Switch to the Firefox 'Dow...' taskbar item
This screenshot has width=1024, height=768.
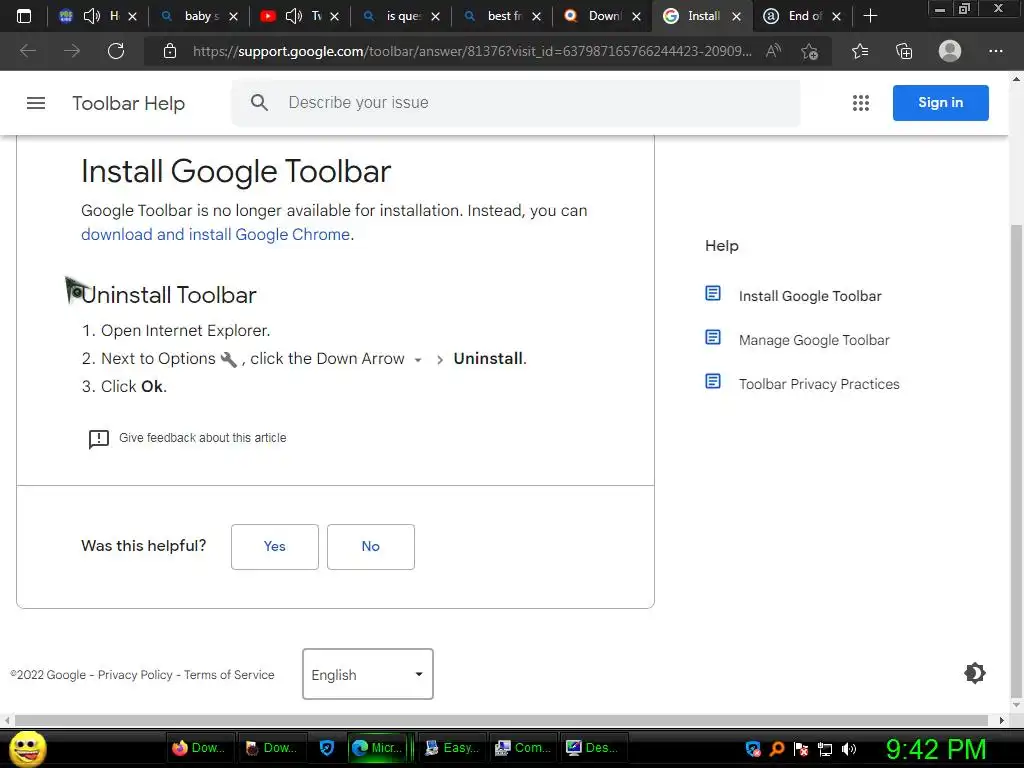199,748
